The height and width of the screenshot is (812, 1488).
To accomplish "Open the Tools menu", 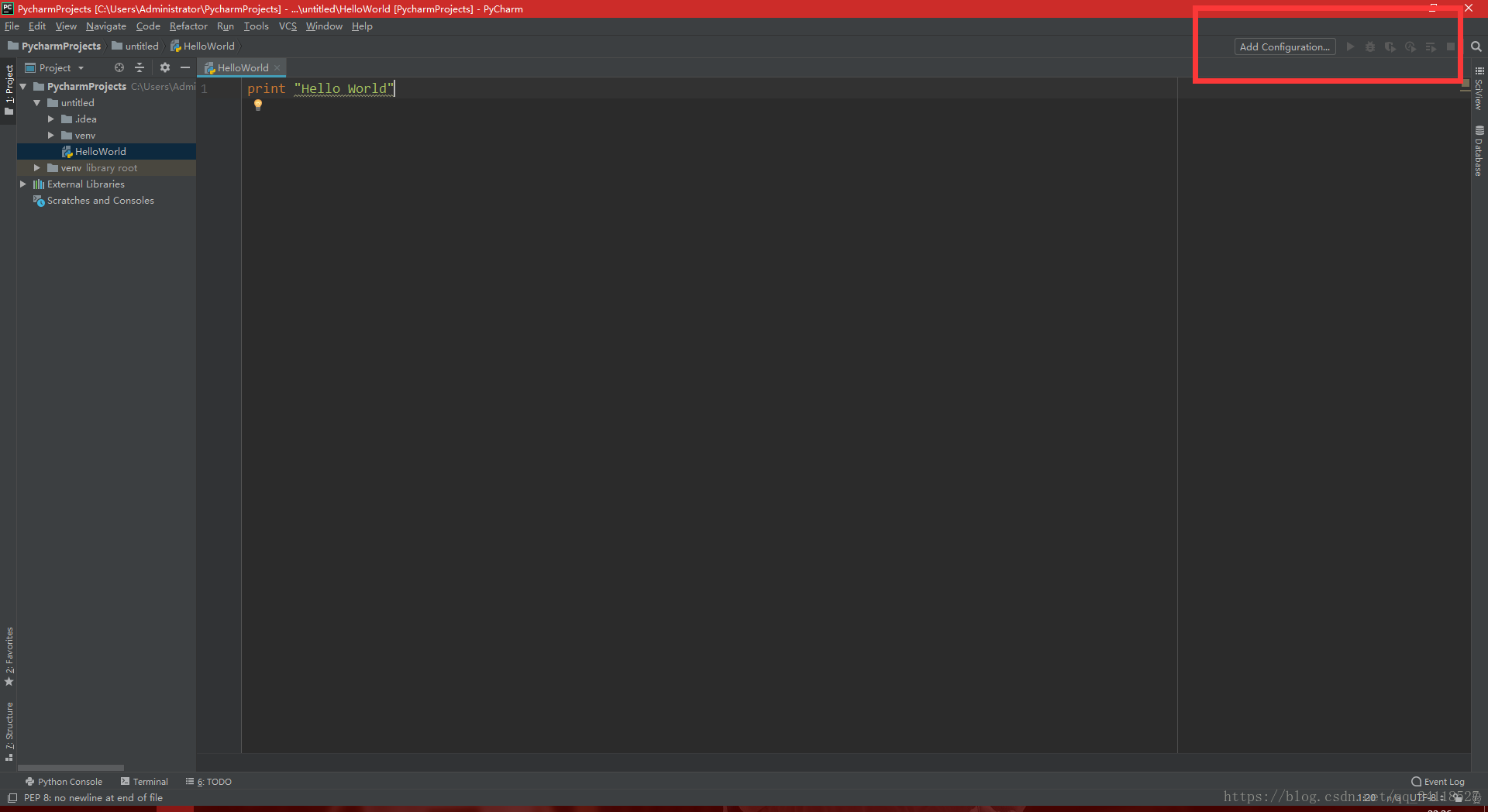I will [257, 26].
